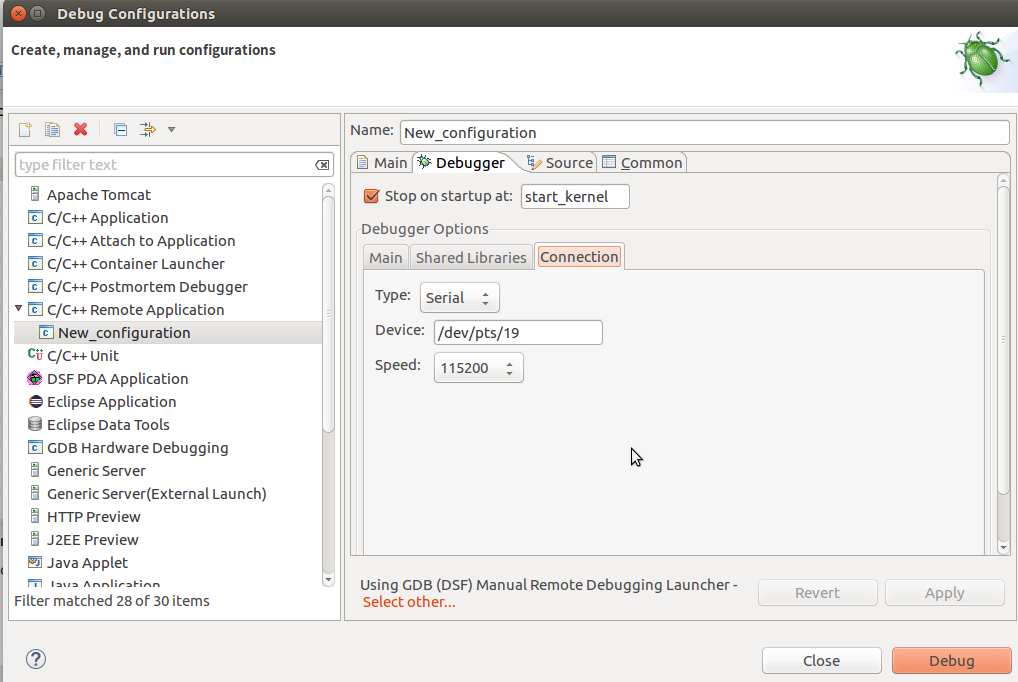
Task: Open the Connection subtab
Action: [579, 257]
